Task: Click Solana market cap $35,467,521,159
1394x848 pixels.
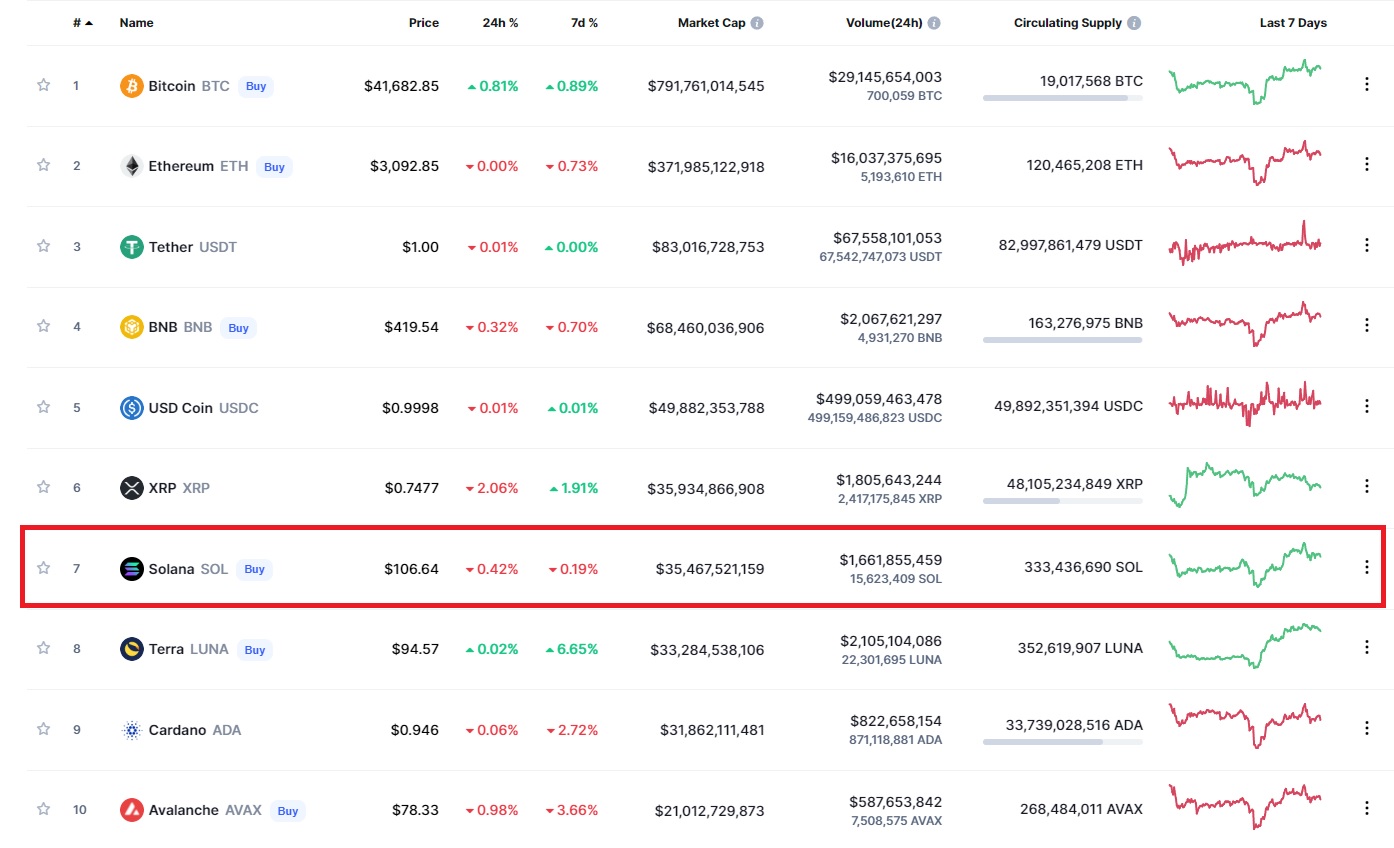Action: pos(710,569)
